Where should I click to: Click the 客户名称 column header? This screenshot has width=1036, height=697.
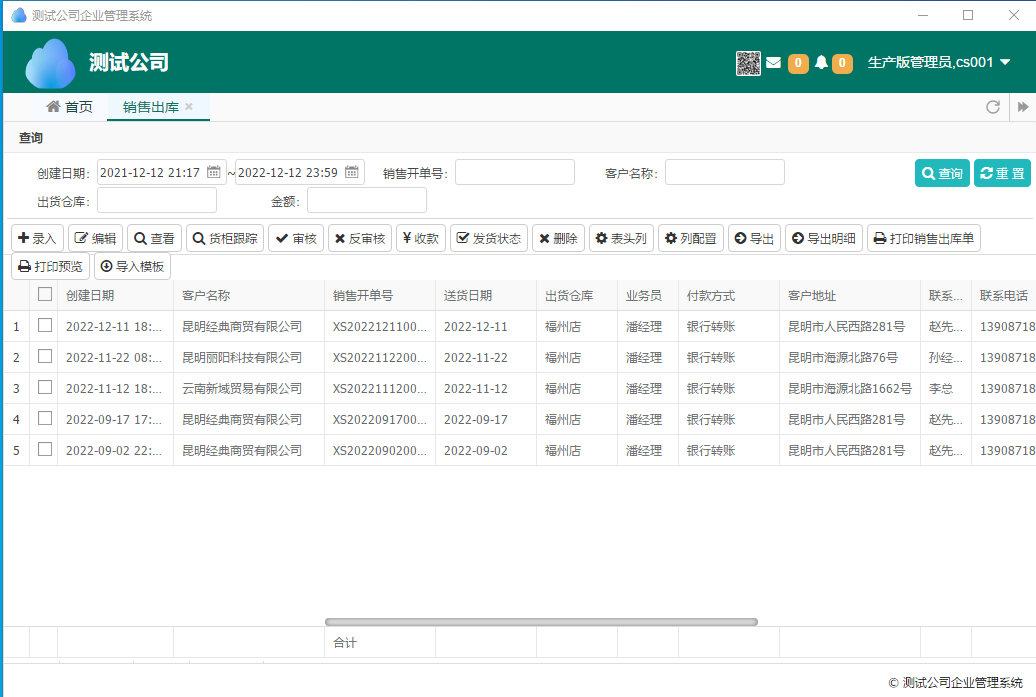pos(249,295)
